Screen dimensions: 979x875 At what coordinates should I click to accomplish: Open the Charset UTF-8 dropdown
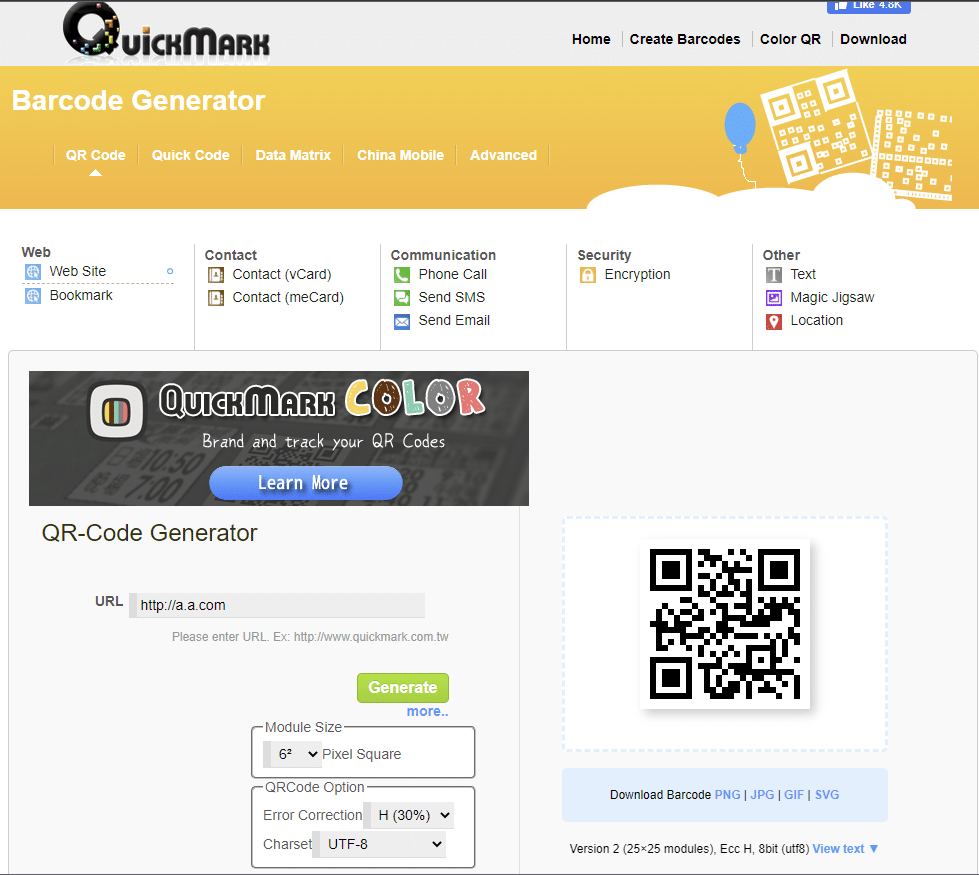coord(378,844)
